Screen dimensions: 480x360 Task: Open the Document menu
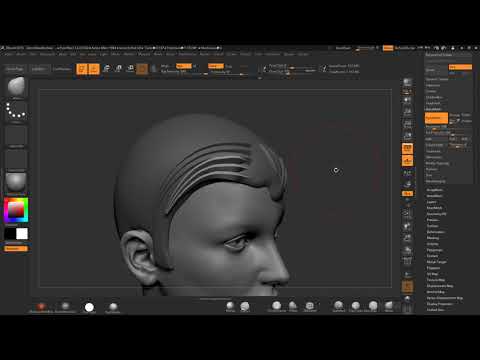pos(47,54)
